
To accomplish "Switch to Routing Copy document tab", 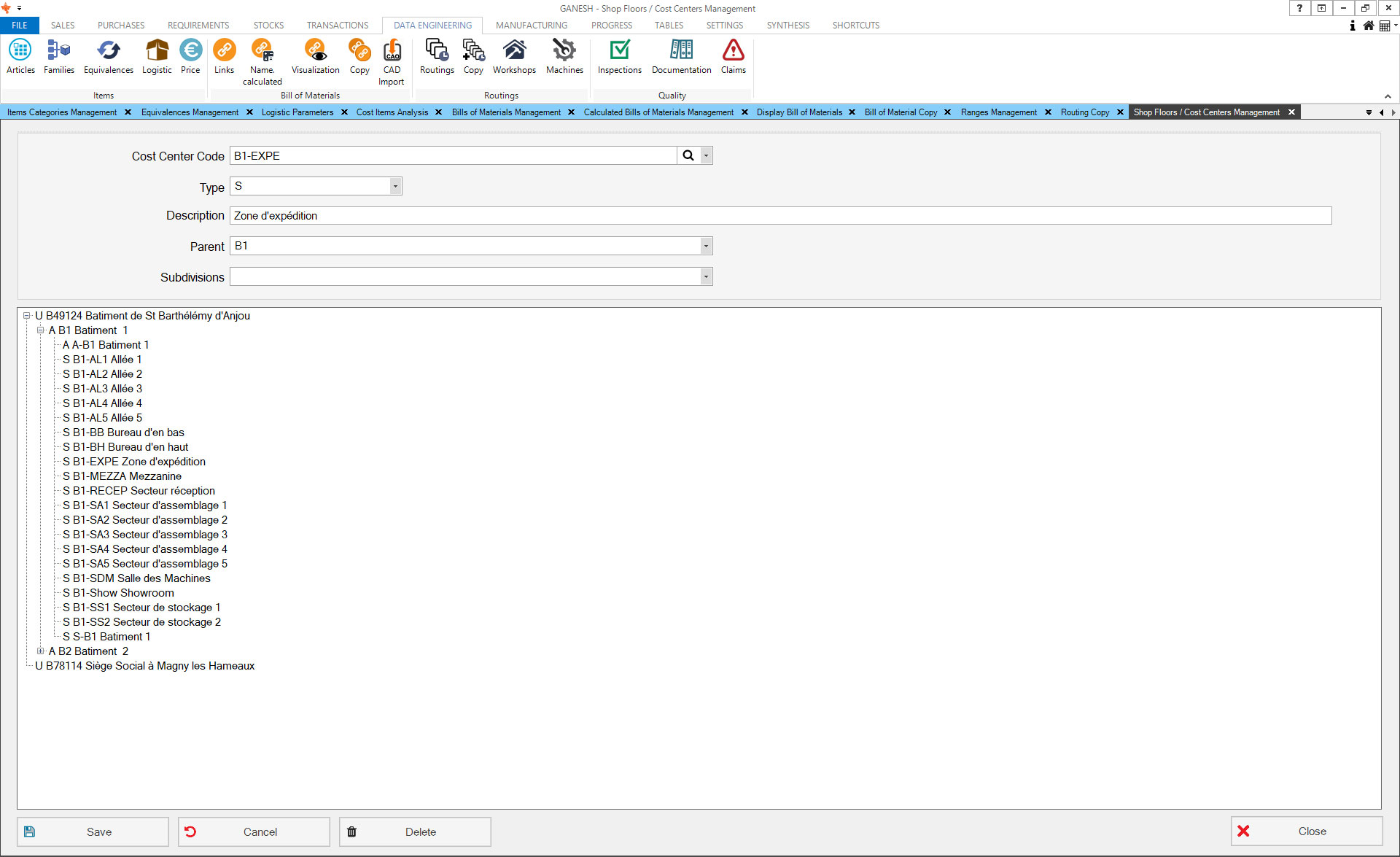I will 1084,112.
